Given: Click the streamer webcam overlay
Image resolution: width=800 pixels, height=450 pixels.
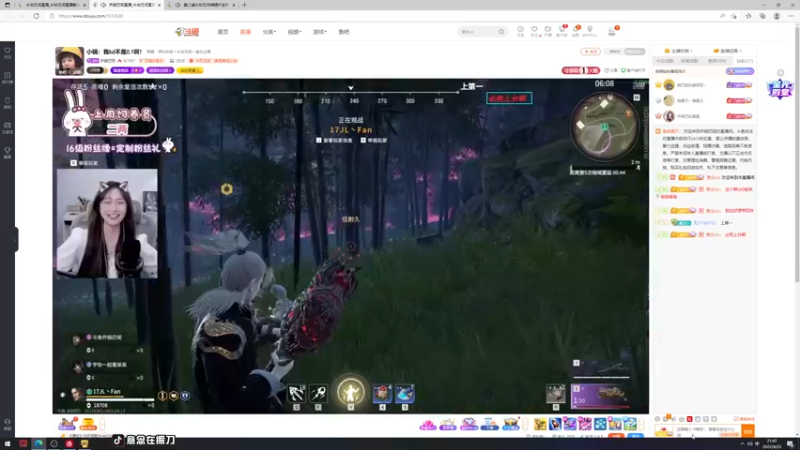Looking at the screenshot, I should [x=107, y=223].
